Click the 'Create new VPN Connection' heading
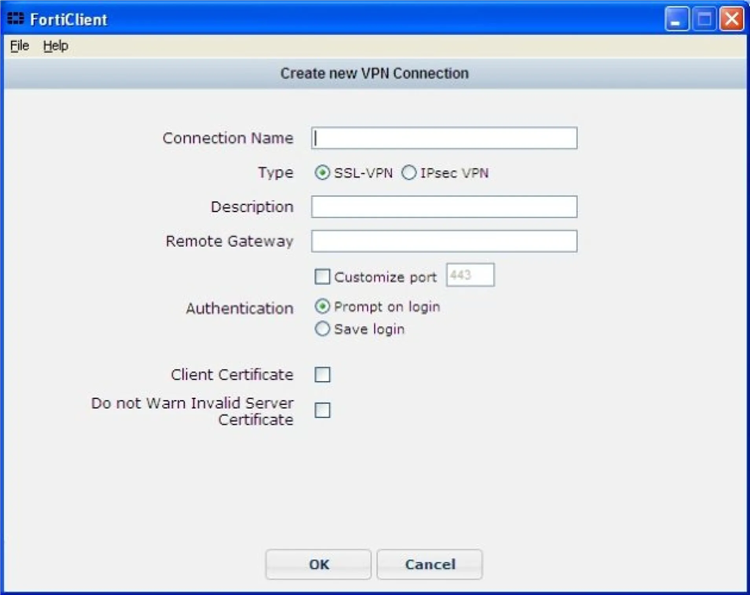 click(375, 73)
